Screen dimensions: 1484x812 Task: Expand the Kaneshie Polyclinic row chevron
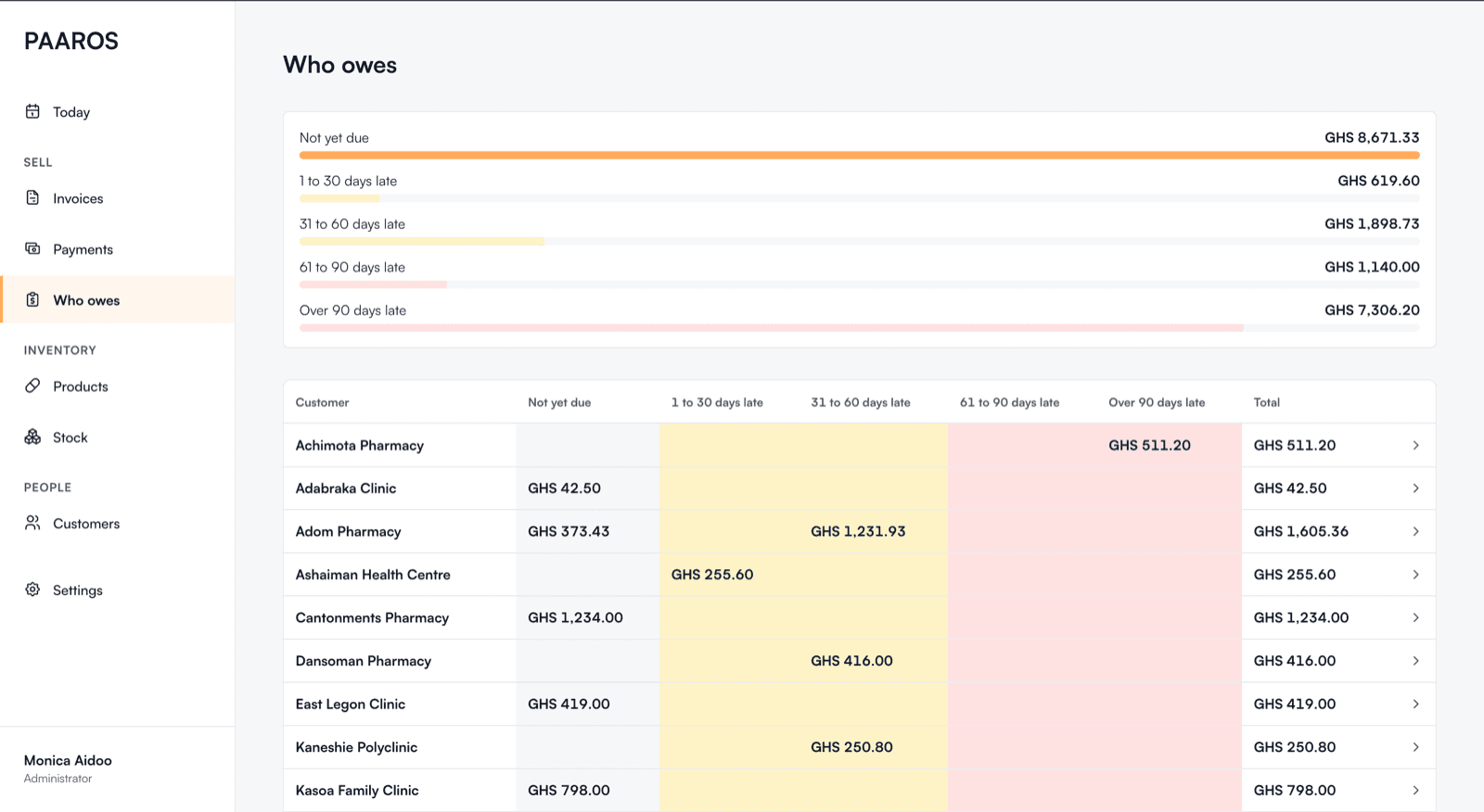(1415, 747)
